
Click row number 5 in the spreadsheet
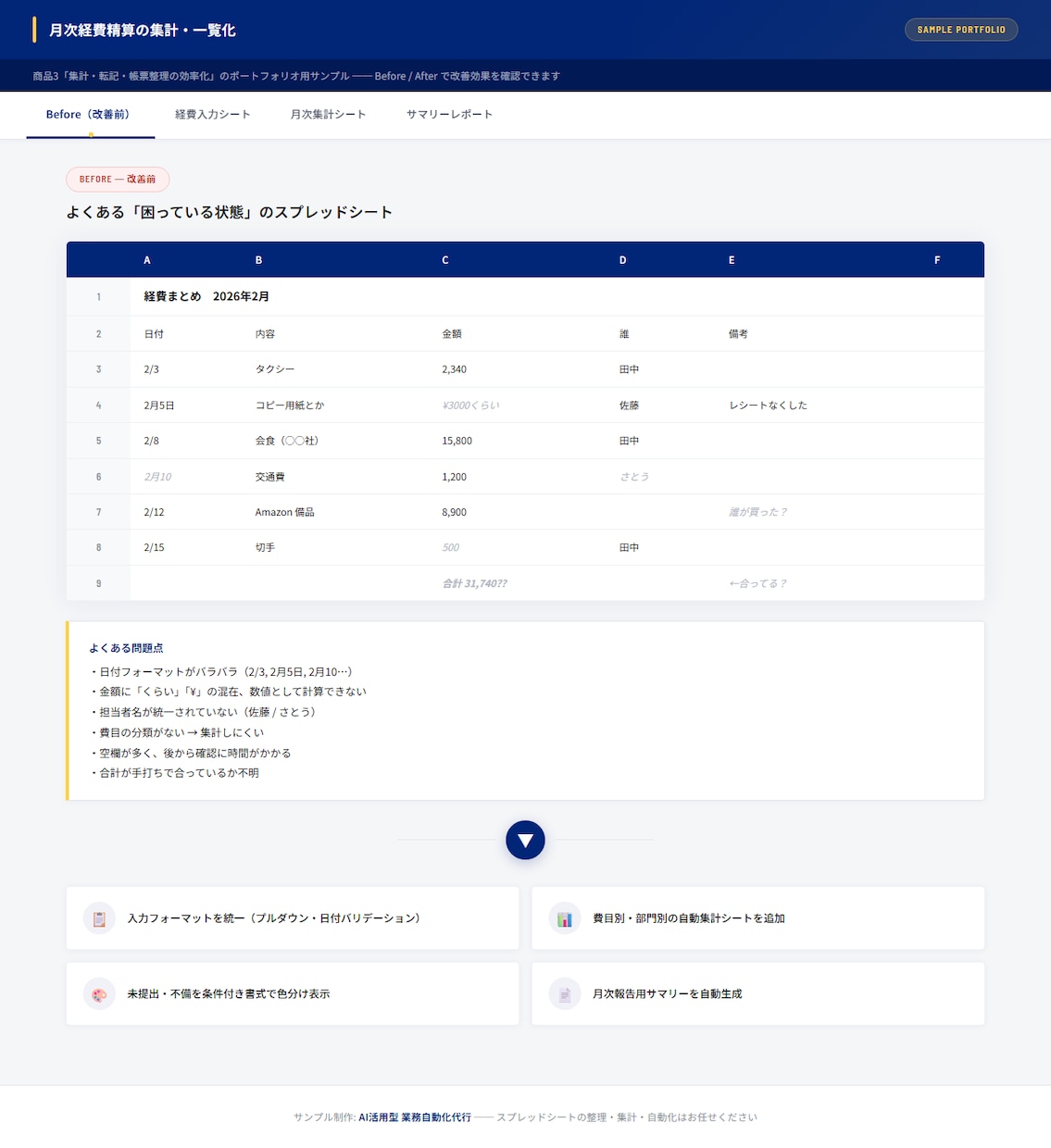(x=99, y=441)
